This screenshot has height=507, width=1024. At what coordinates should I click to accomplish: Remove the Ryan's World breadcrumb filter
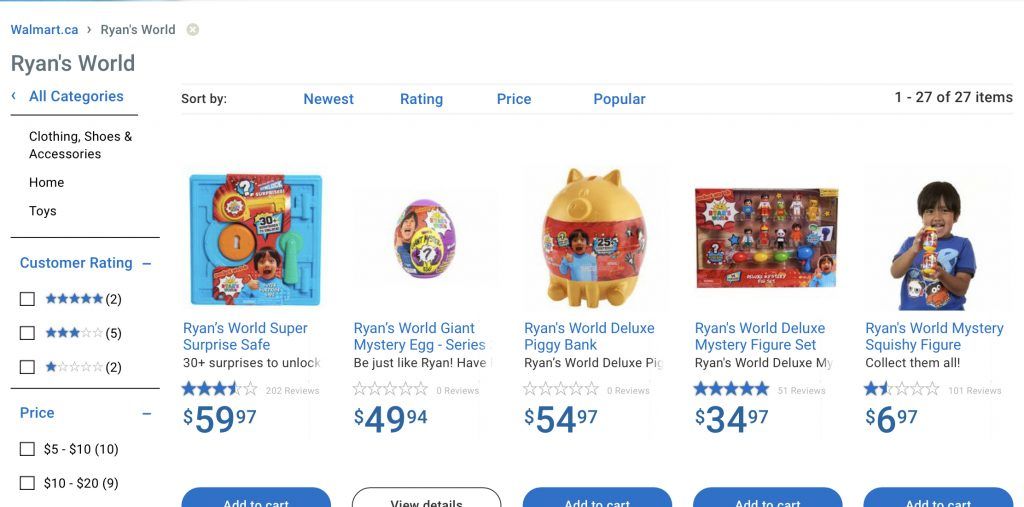(193, 30)
